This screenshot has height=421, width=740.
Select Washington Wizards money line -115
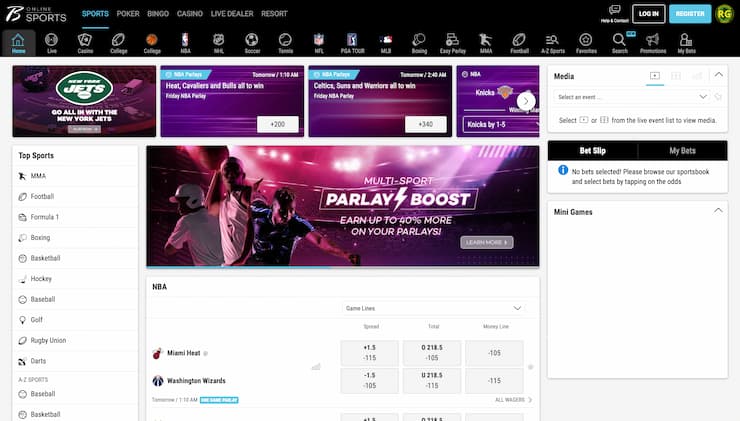[494, 380]
